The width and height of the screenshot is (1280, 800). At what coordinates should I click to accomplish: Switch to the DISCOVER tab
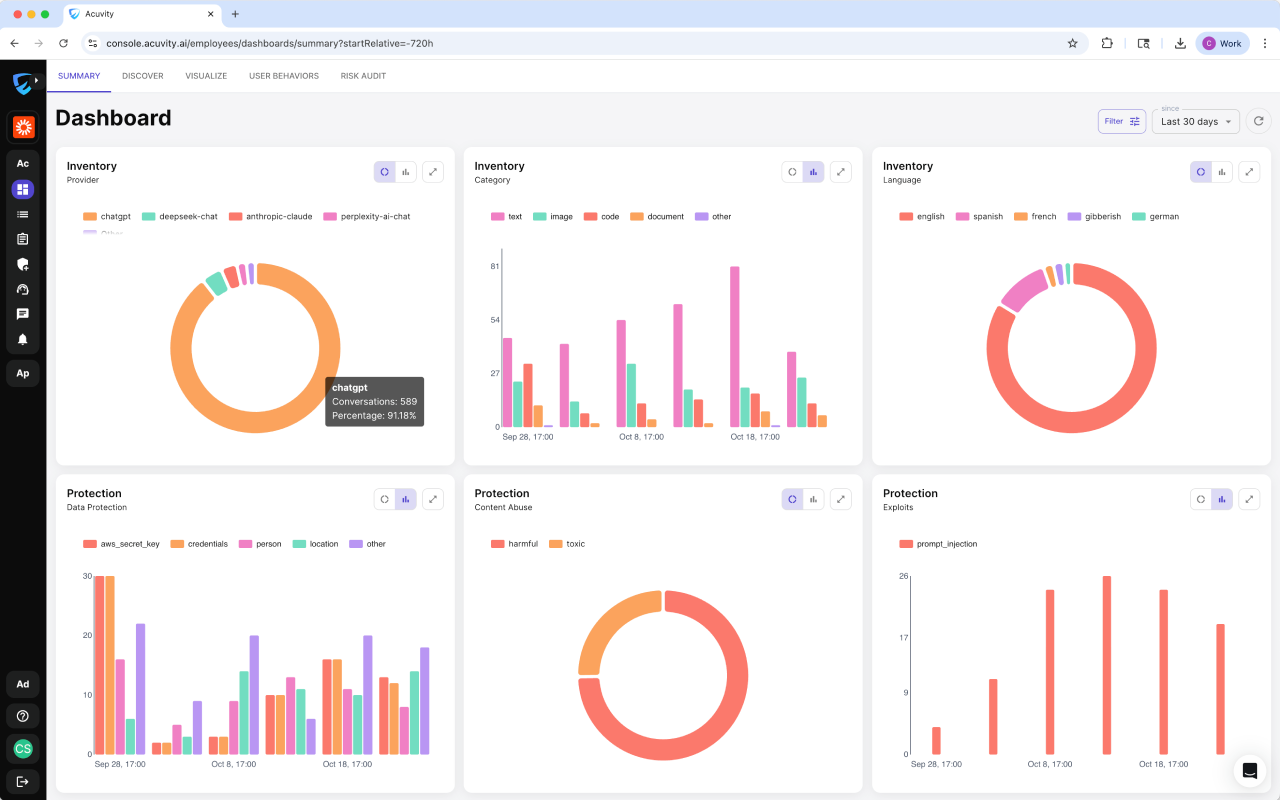point(143,76)
